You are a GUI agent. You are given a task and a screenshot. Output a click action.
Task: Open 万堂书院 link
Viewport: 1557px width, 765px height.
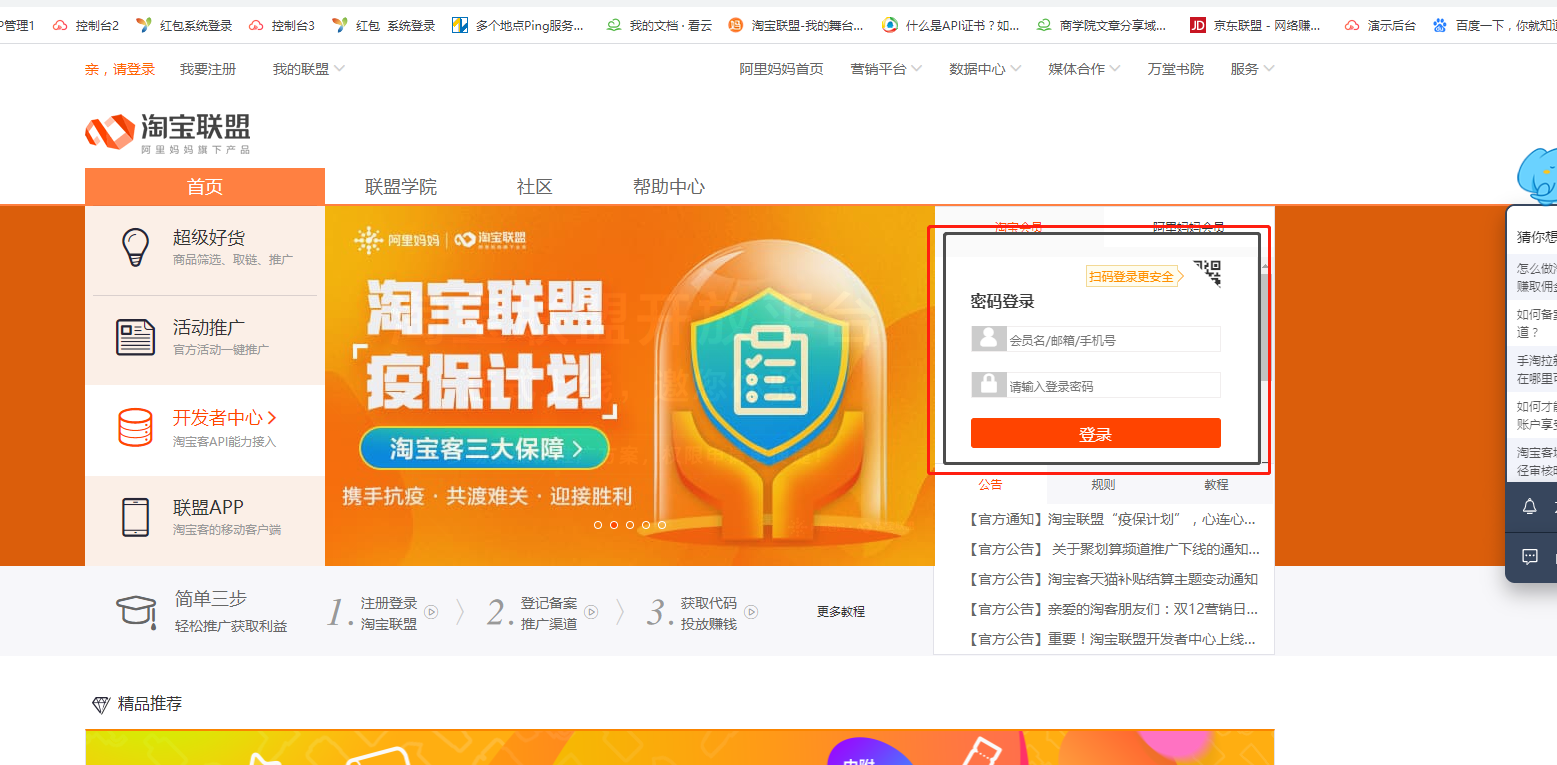tap(1176, 69)
